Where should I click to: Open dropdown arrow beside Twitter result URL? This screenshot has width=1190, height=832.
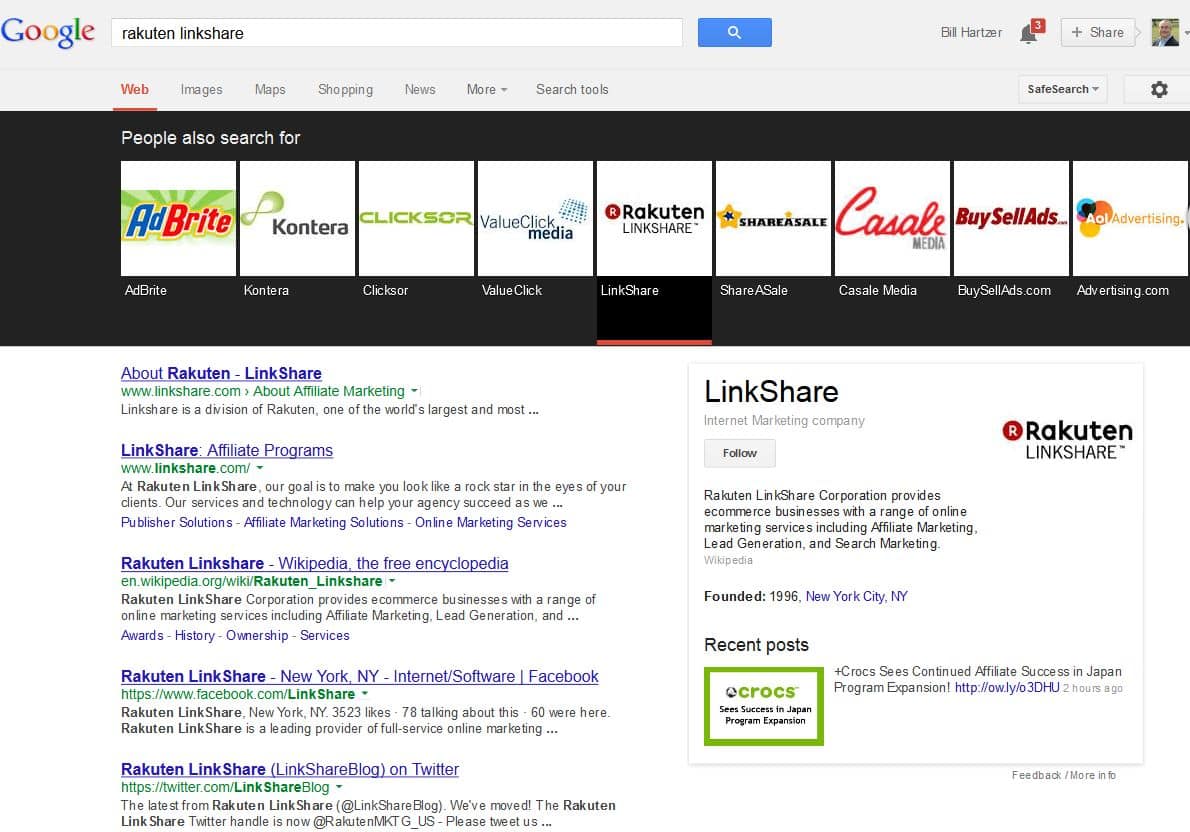point(339,787)
